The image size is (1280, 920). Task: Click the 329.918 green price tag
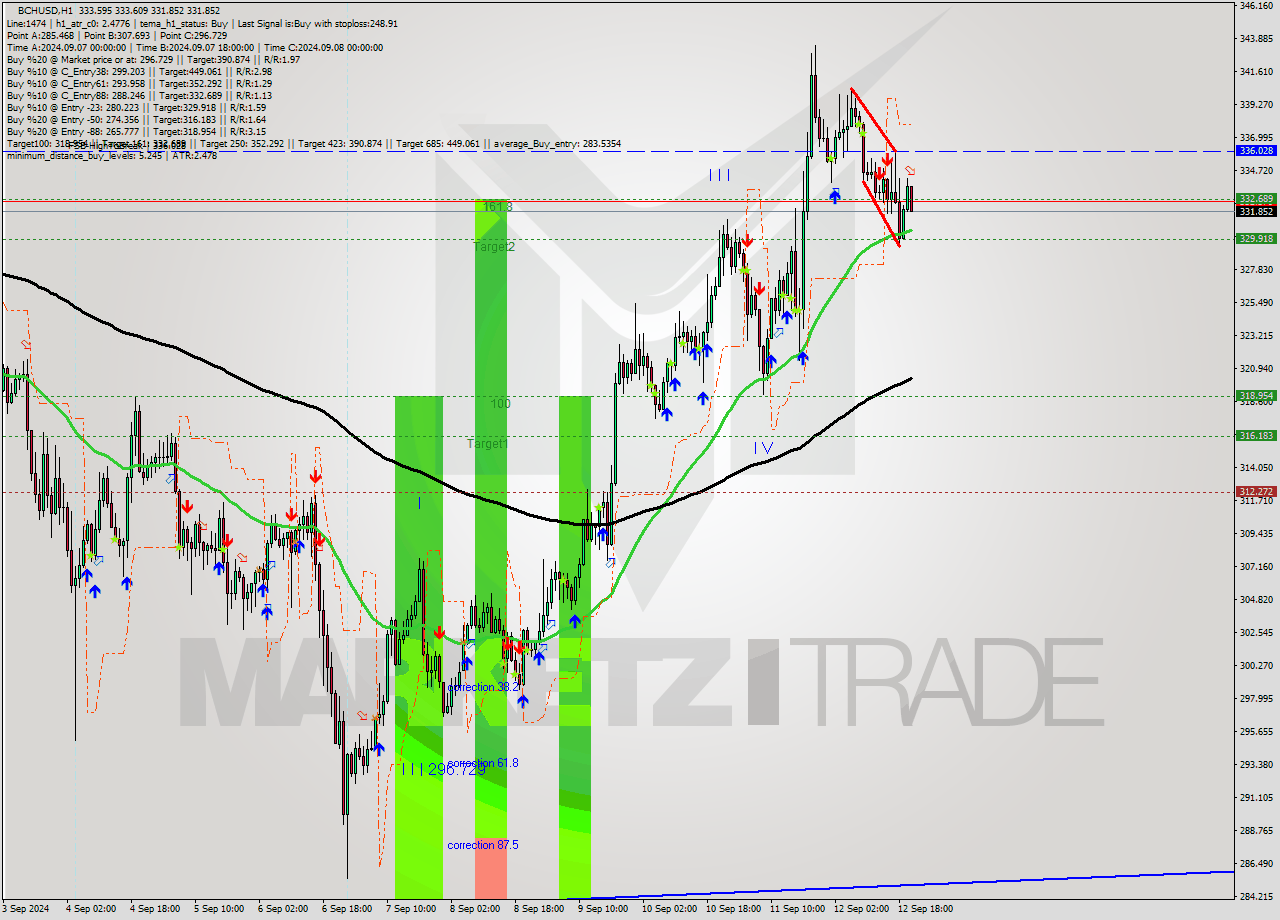[1256, 238]
